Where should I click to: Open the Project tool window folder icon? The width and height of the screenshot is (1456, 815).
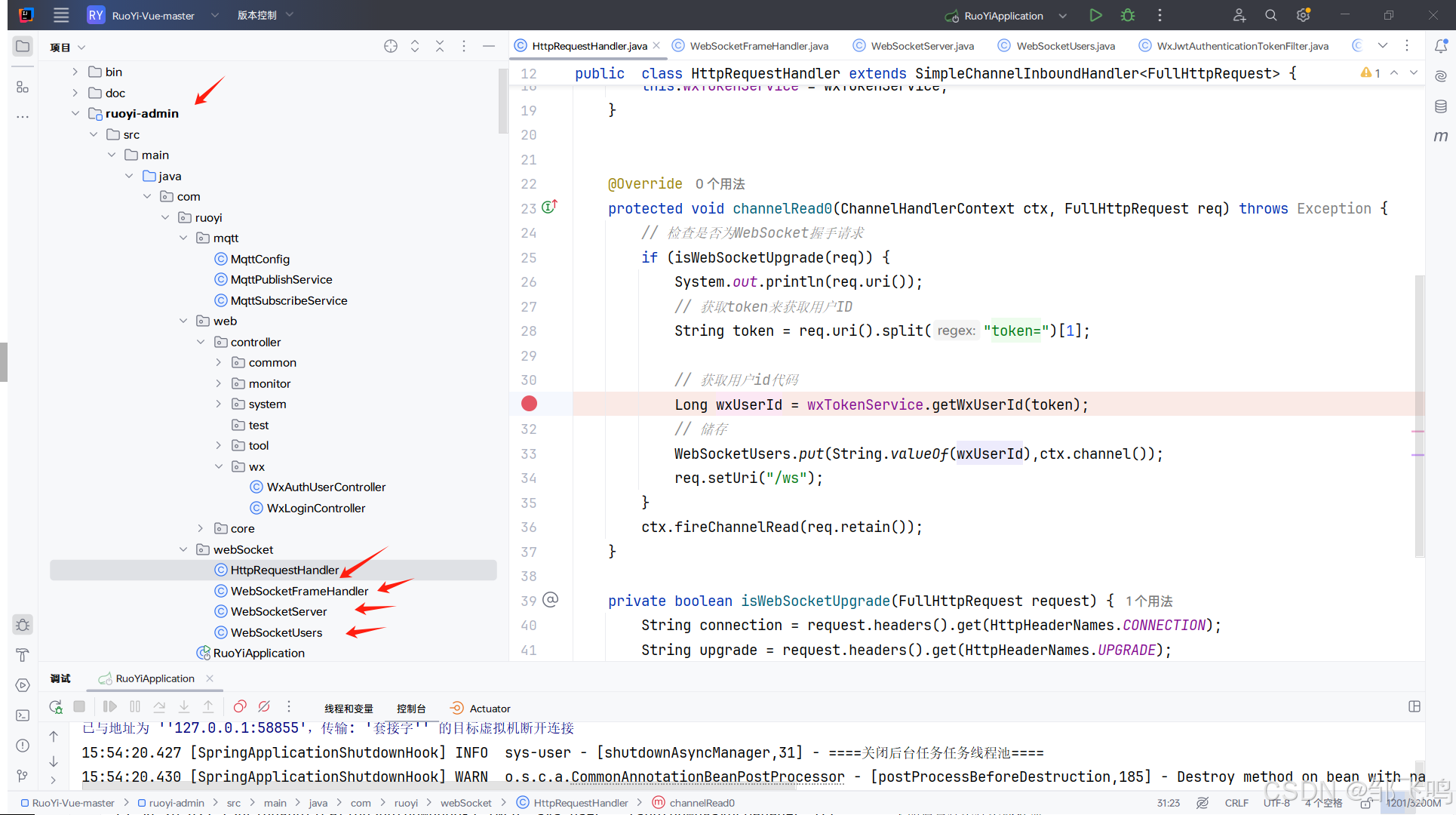point(23,46)
